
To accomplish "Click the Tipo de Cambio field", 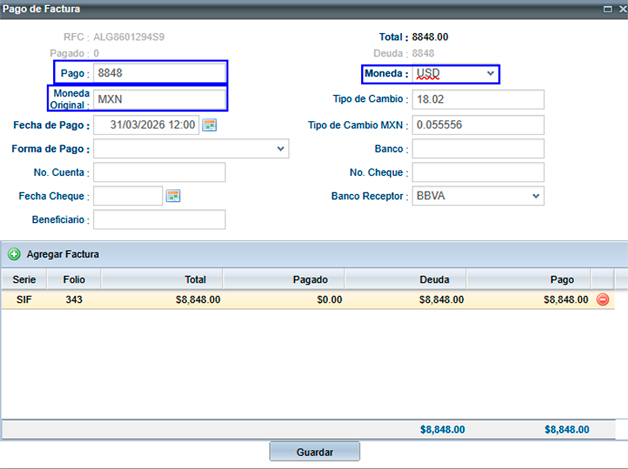I will point(478,99).
